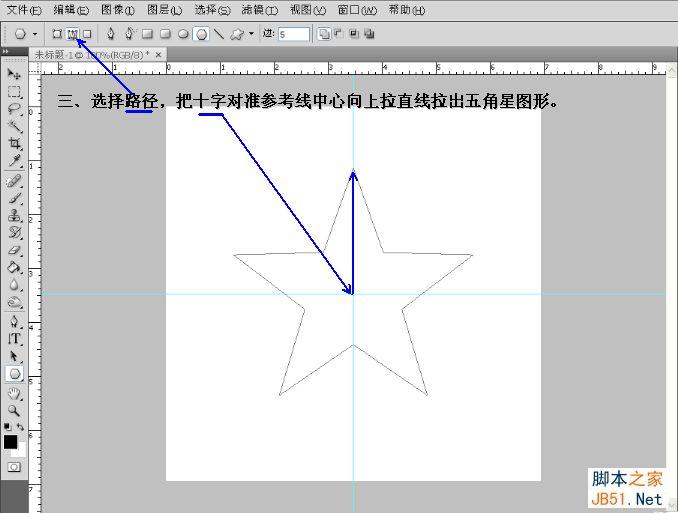Open the 滤镜 (Filter) menu
This screenshot has height=513, width=678.
259,10
